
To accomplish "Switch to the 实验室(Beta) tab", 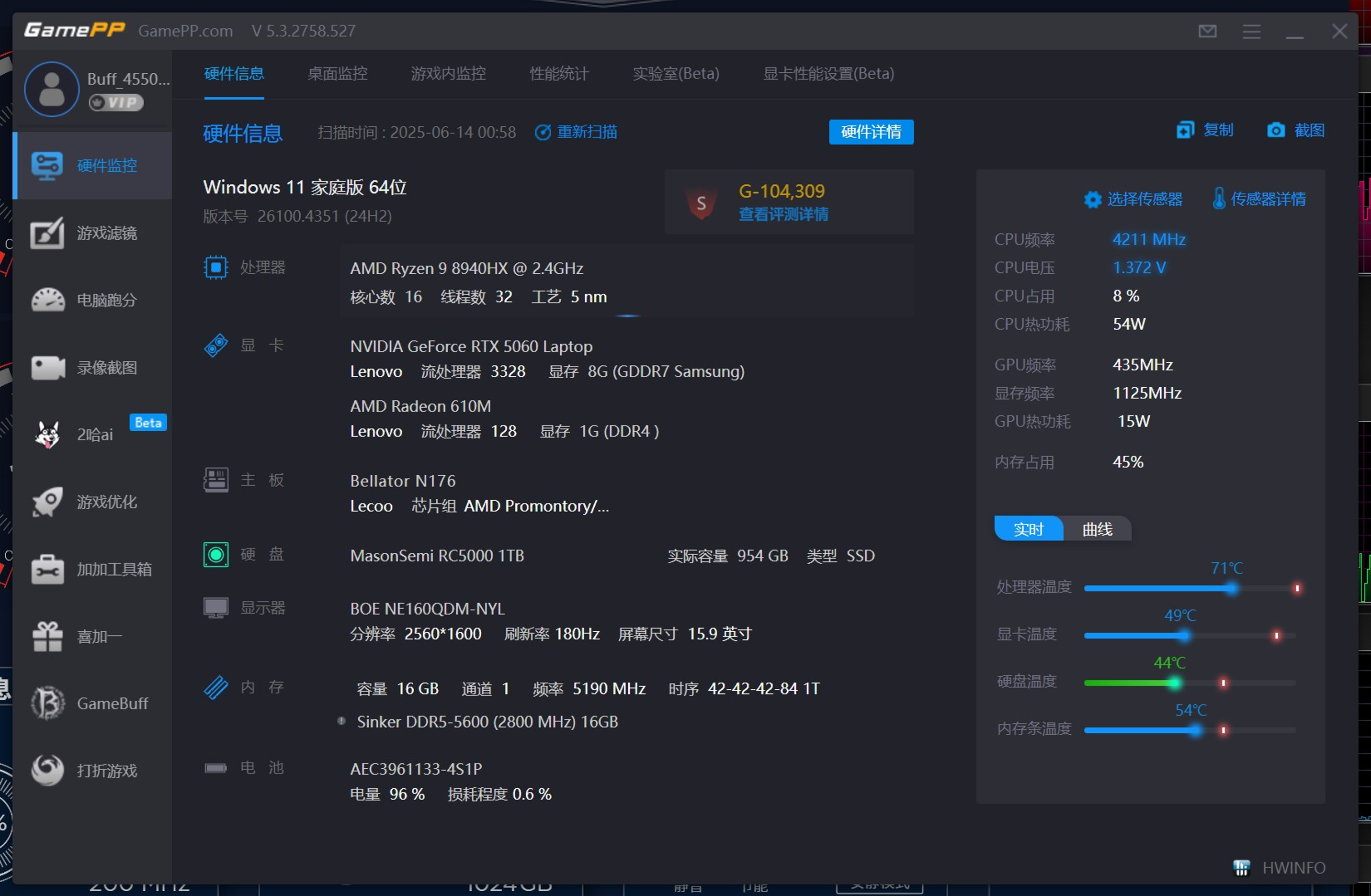I will [x=676, y=74].
